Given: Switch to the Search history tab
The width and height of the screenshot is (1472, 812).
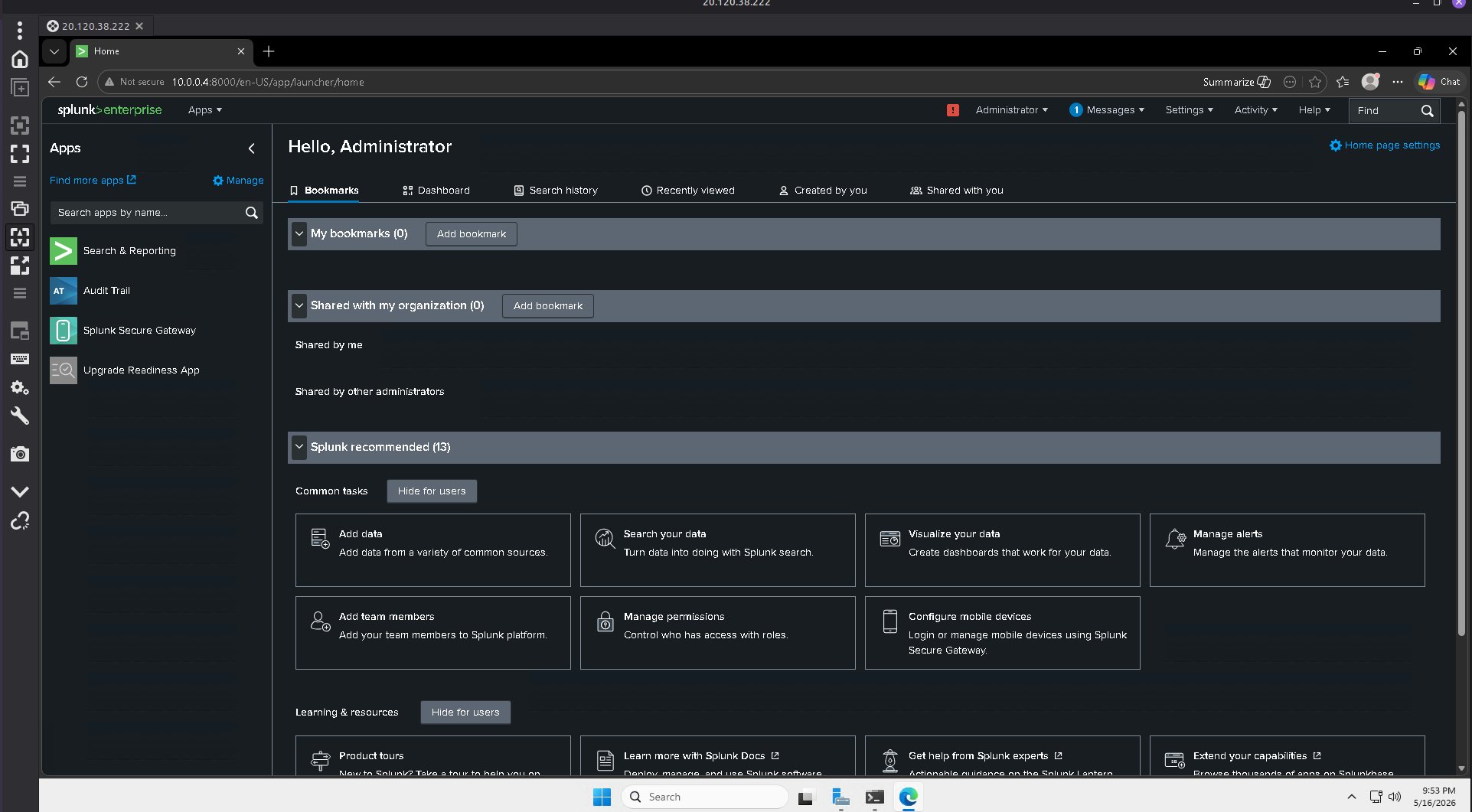Looking at the screenshot, I should click(x=556, y=191).
